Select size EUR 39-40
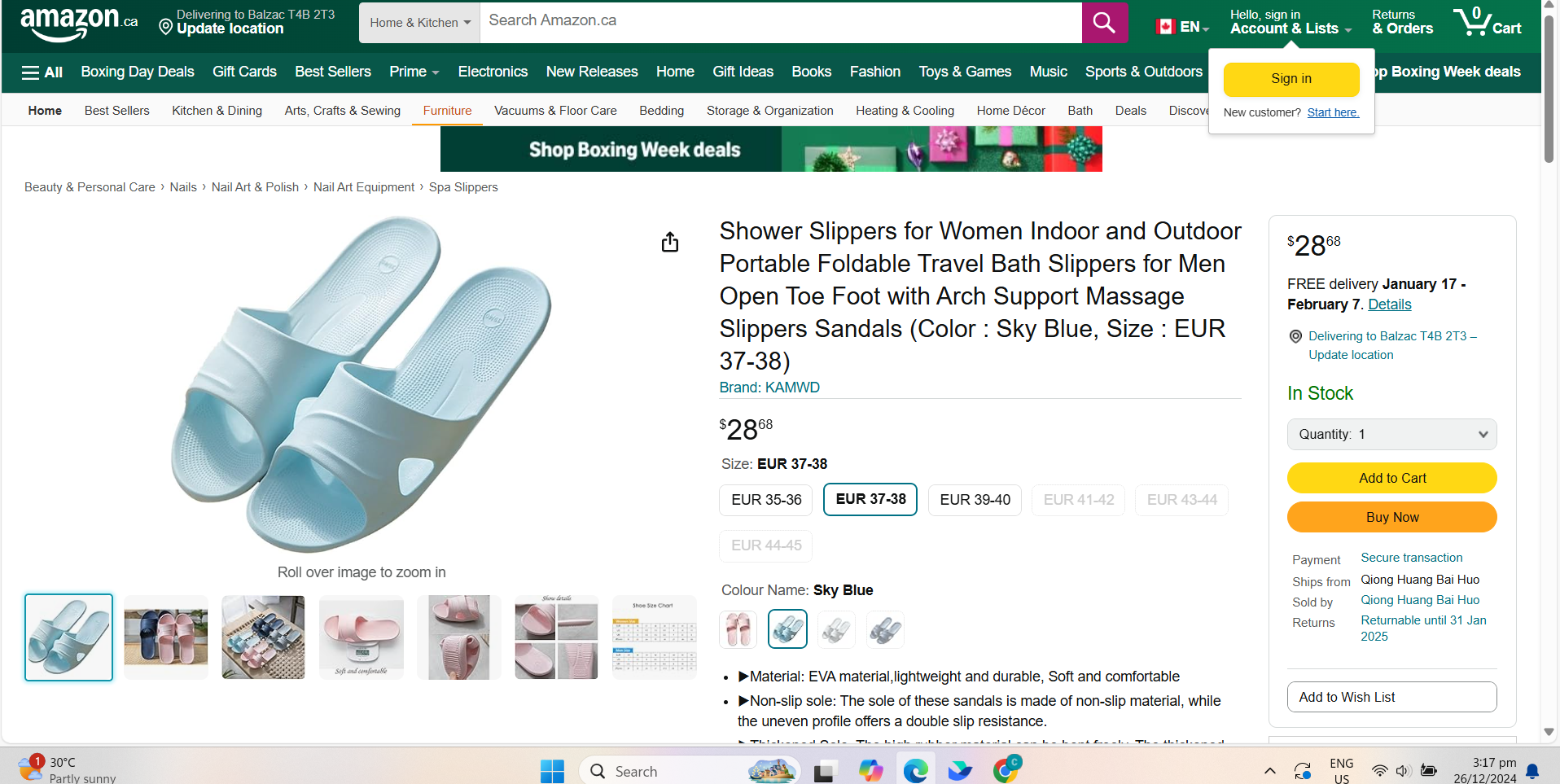This screenshot has width=1560, height=784. (975, 500)
